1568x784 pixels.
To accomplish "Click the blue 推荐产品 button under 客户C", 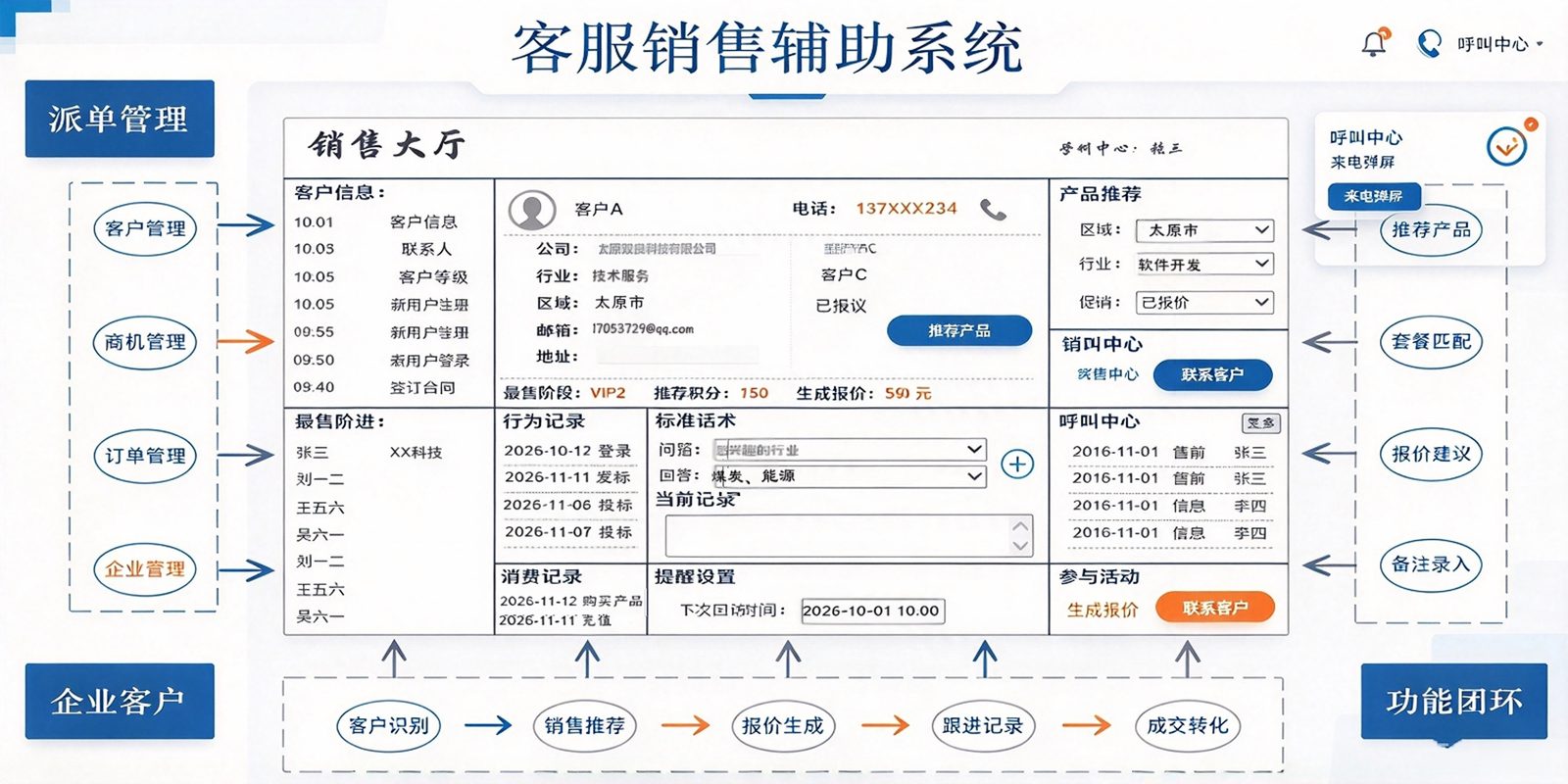I will pos(959,331).
